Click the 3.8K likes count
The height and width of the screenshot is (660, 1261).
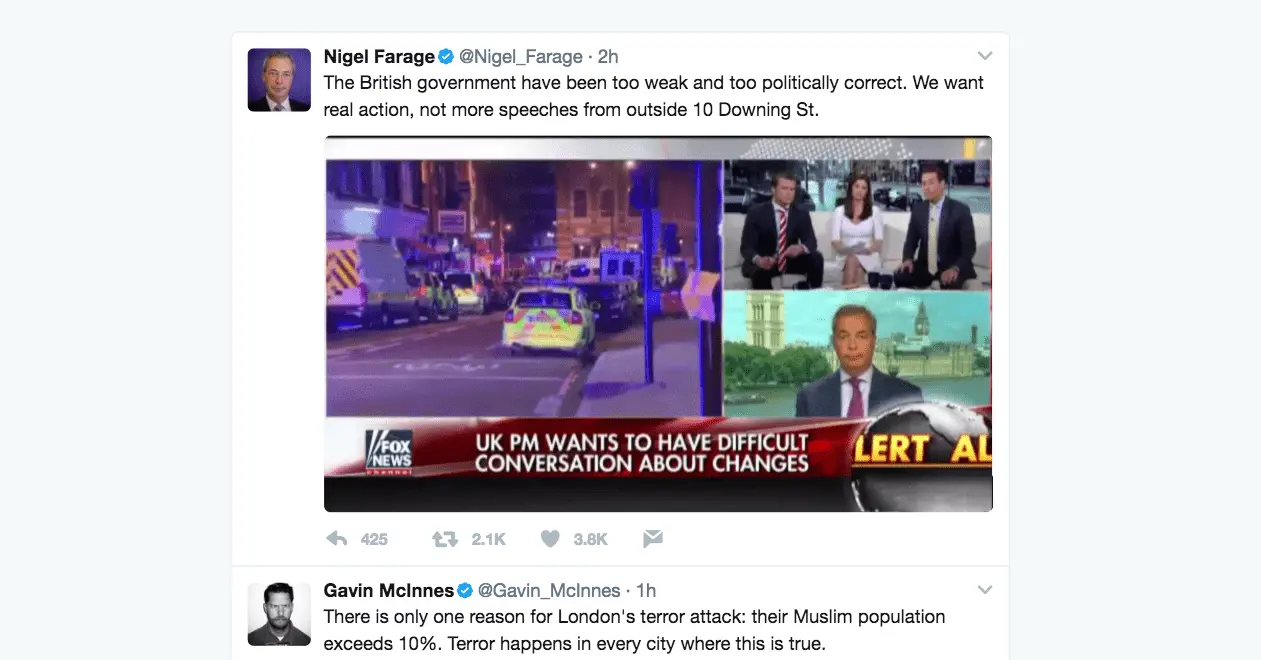point(590,539)
